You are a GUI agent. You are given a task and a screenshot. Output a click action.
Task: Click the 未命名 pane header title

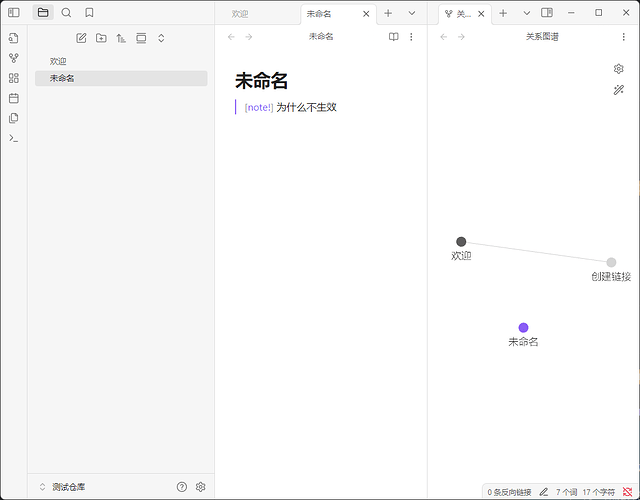321,37
